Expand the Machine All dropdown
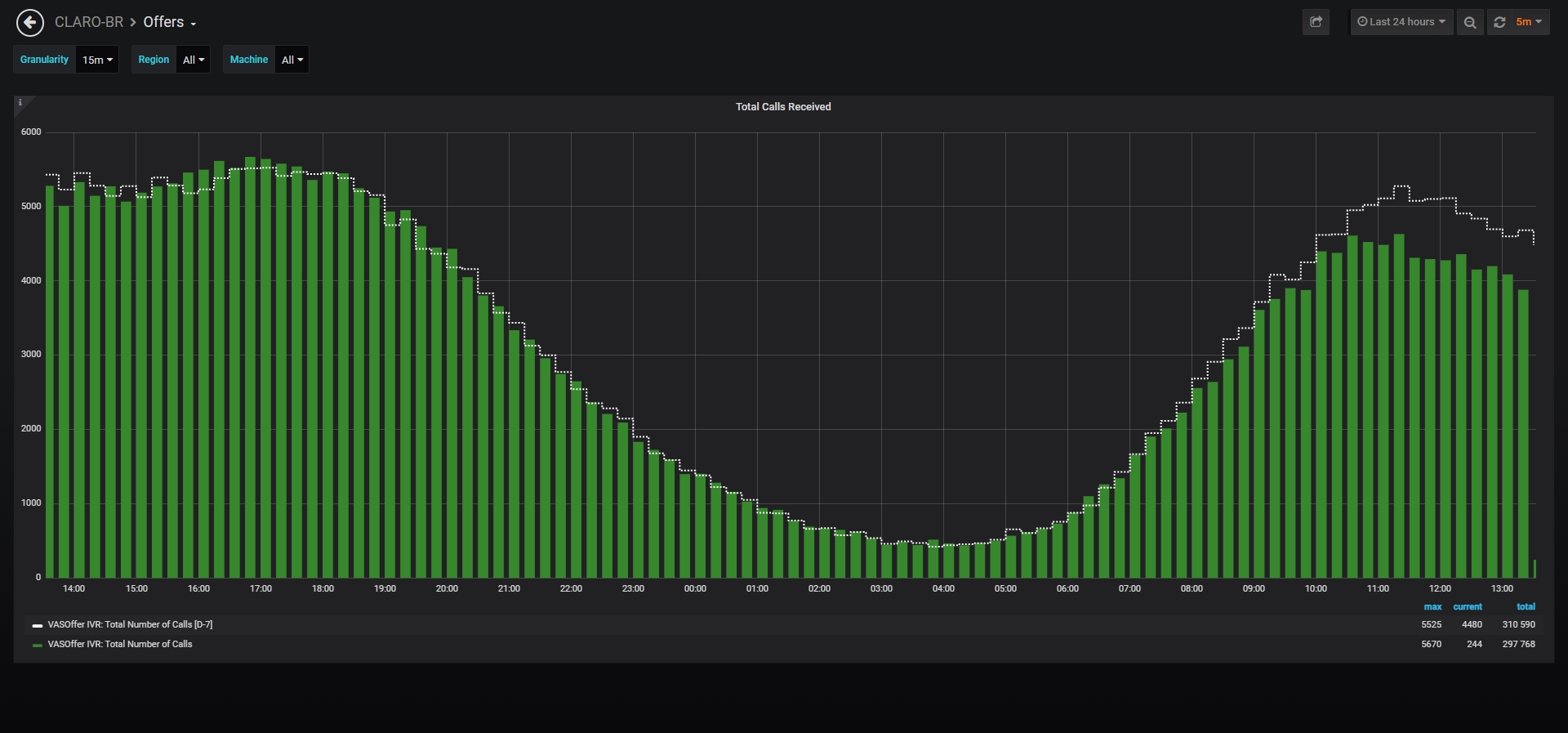The width and height of the screenshot is (1568, 733). pyautogui.click(x=292, y=60)
